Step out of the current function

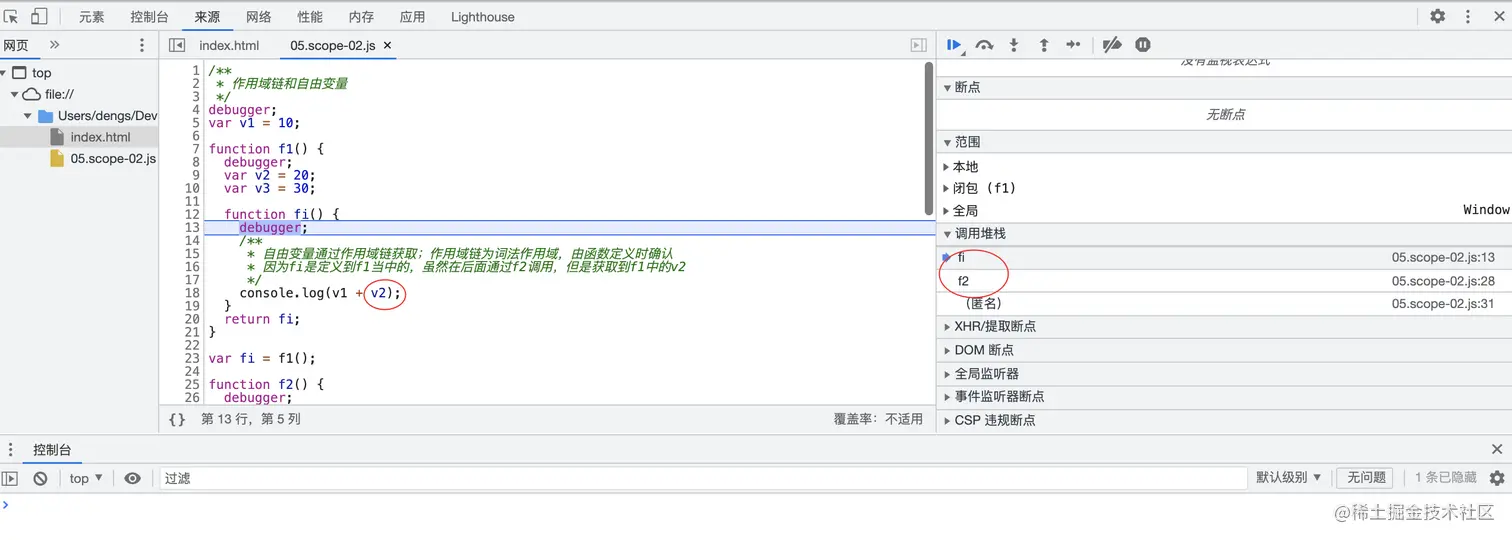click(1044, 45)
